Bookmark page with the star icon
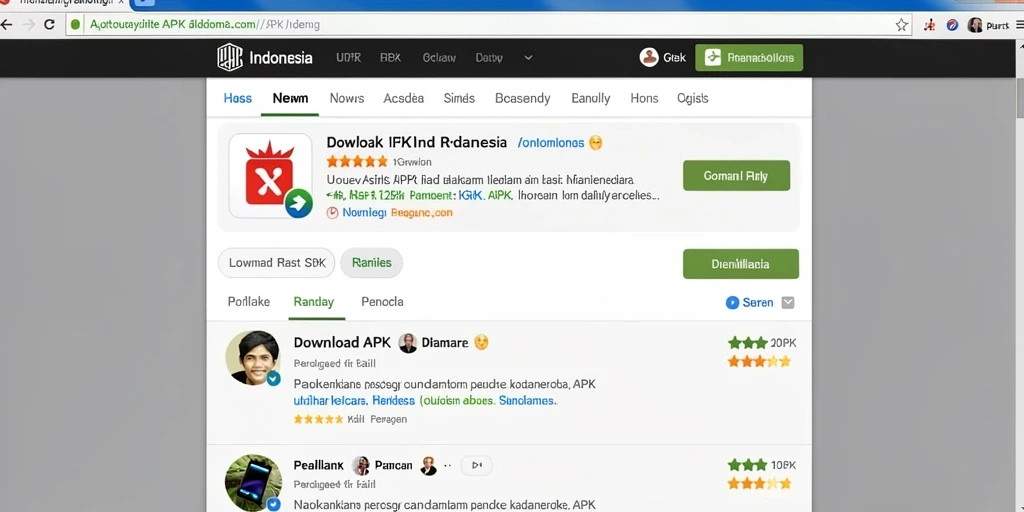1024x512 pixels. [x=902, y=25]
